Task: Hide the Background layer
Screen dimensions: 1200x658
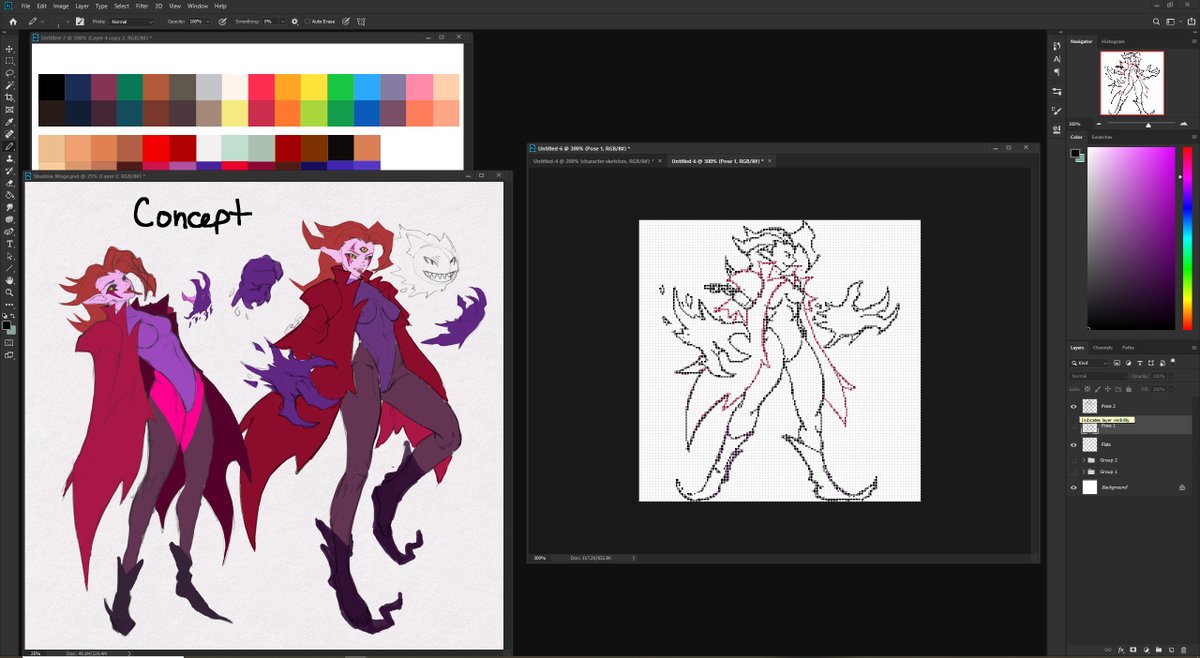Action: 1074,487
